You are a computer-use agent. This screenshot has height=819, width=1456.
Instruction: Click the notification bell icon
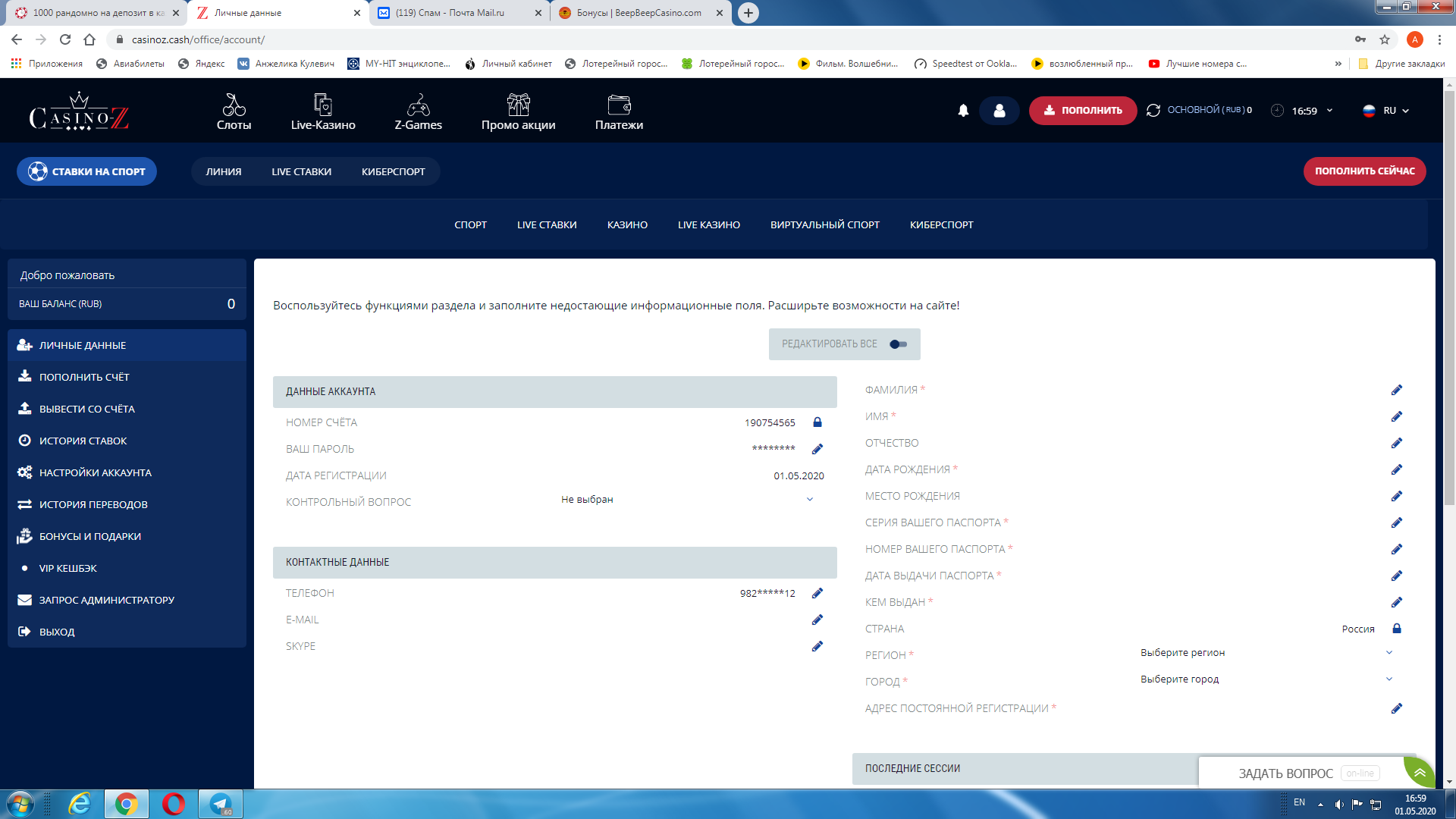point(963,111)
